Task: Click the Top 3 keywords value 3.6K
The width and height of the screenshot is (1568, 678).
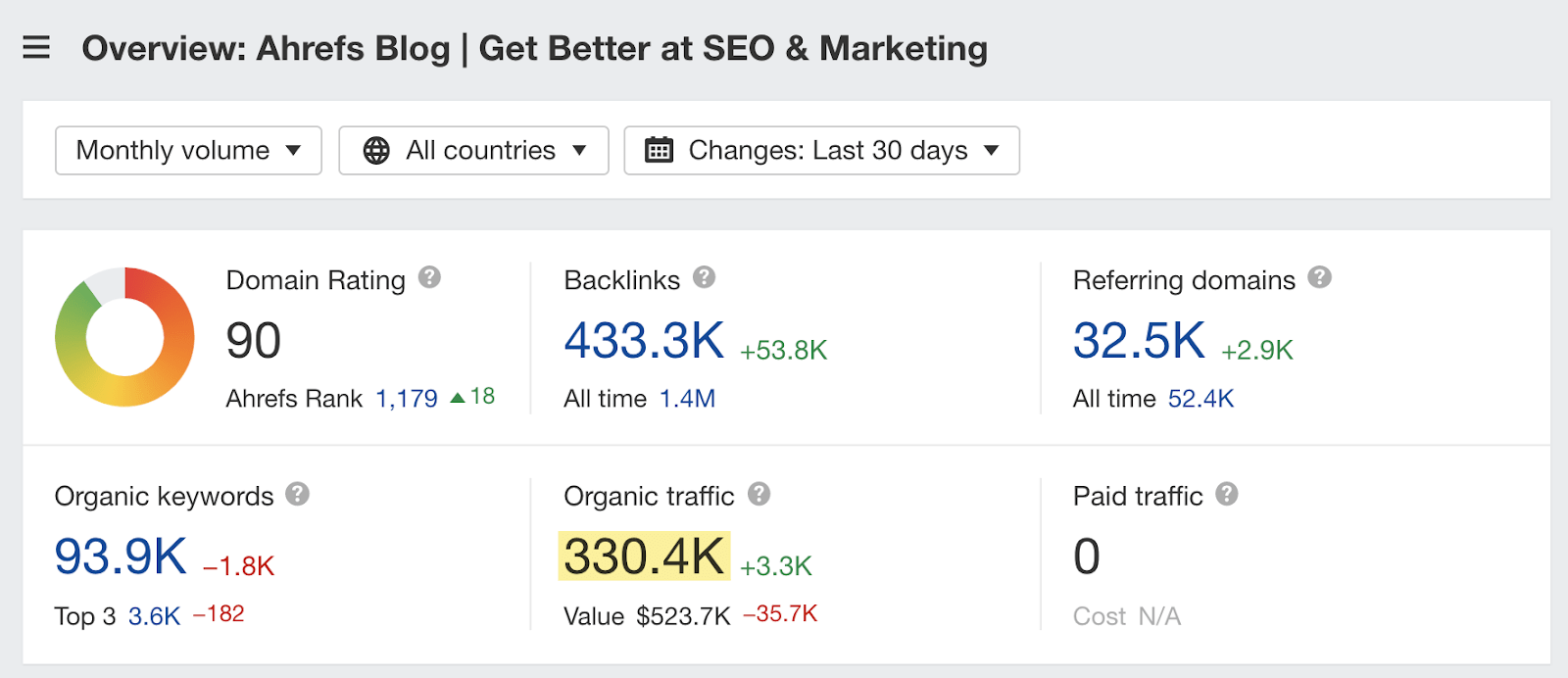Action: tap(153, 615)
